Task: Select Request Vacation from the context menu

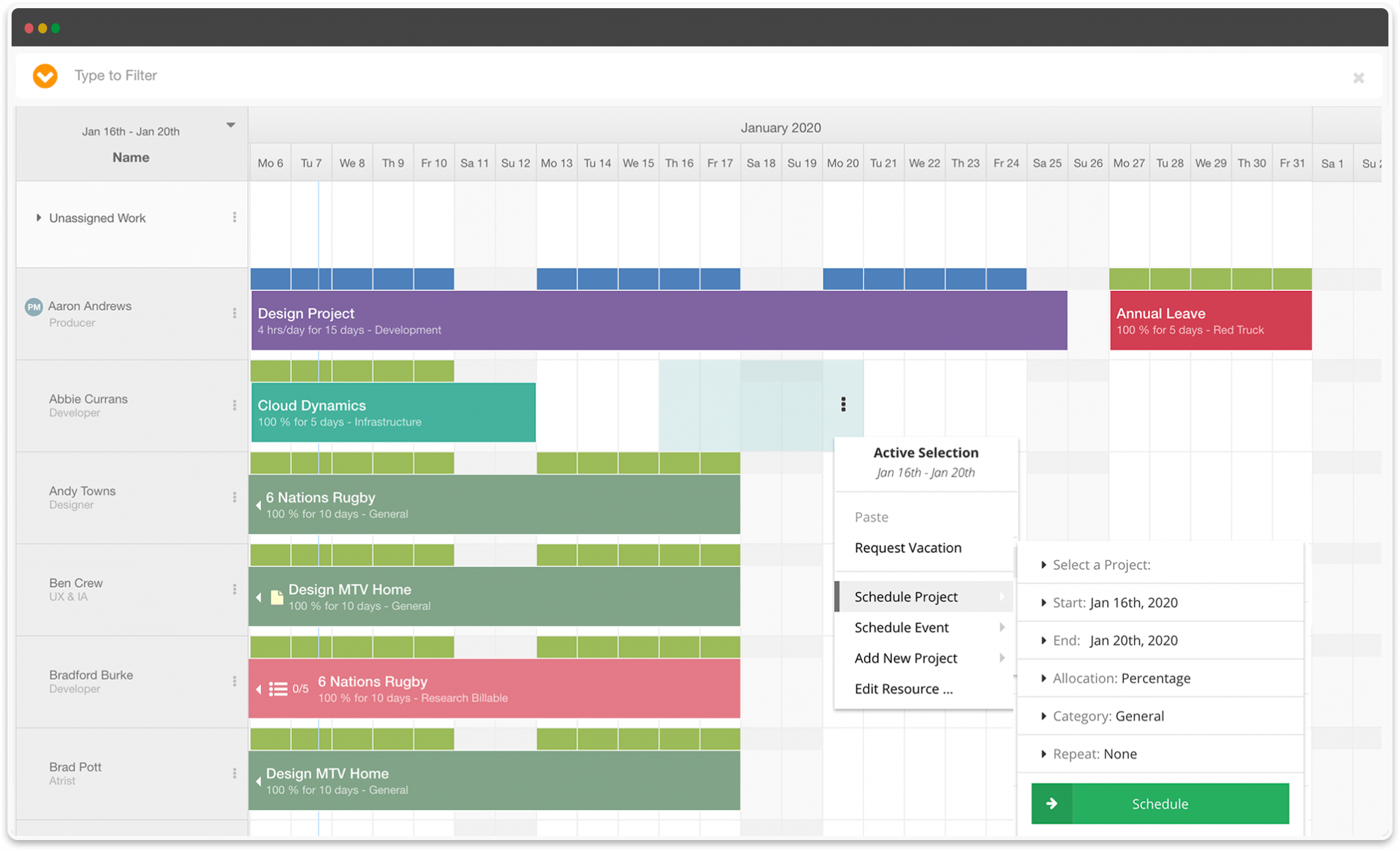Action: click(x=908, y=548)
